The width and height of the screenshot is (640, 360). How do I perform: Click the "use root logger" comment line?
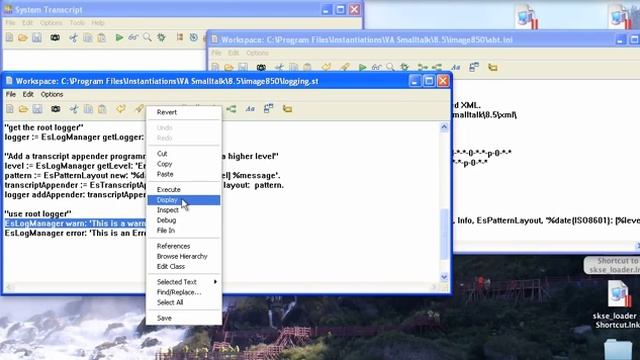click(x=38, y=214)
